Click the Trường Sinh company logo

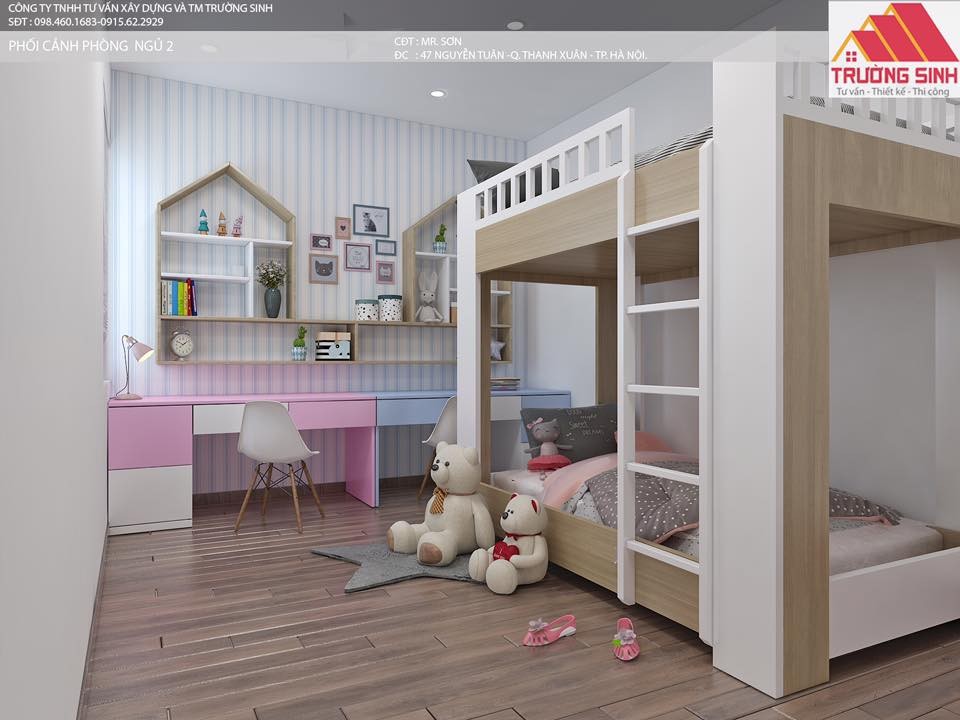(x=894, y=50)
